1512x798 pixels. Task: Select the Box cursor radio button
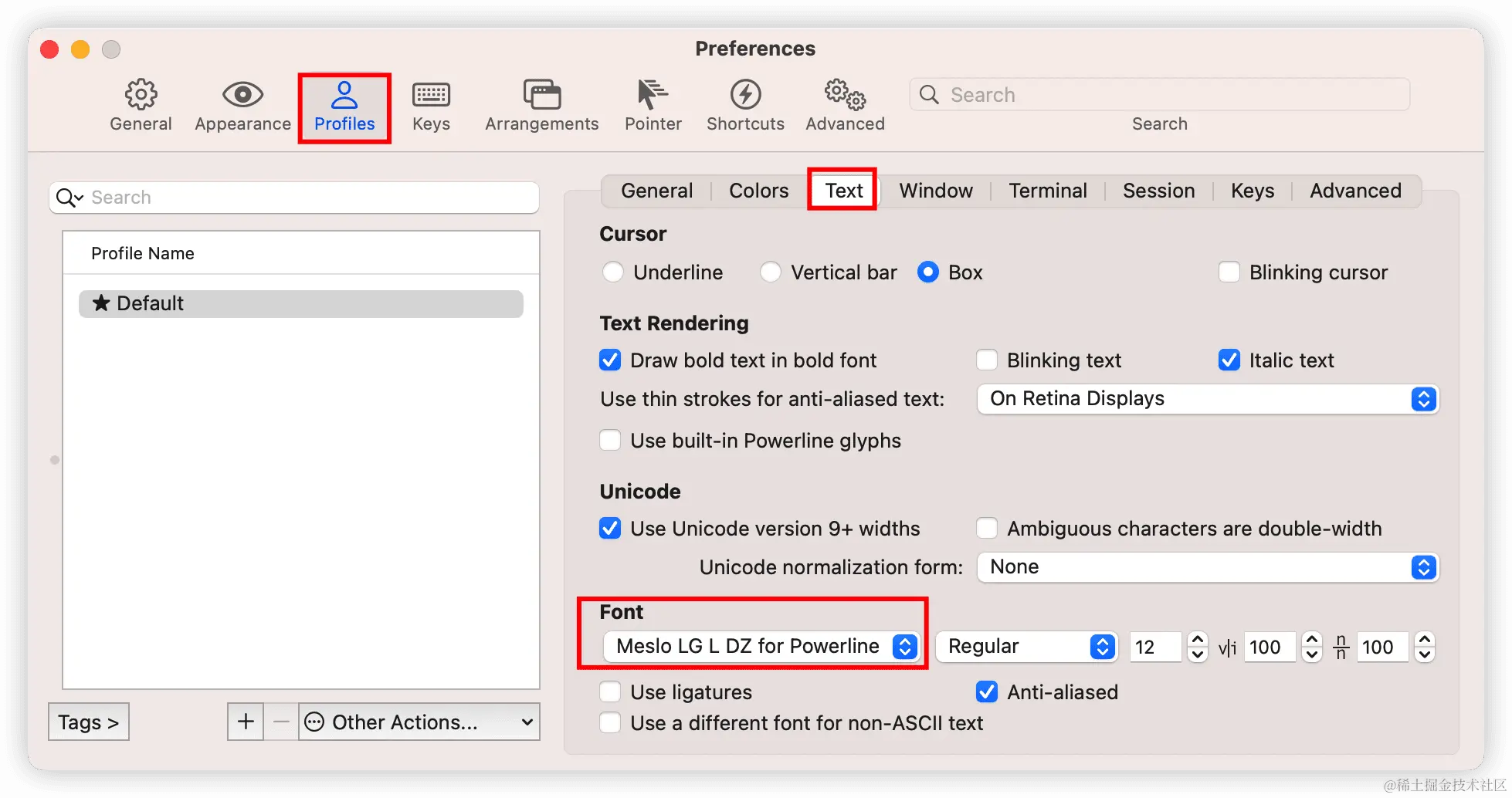pos(928,272)
